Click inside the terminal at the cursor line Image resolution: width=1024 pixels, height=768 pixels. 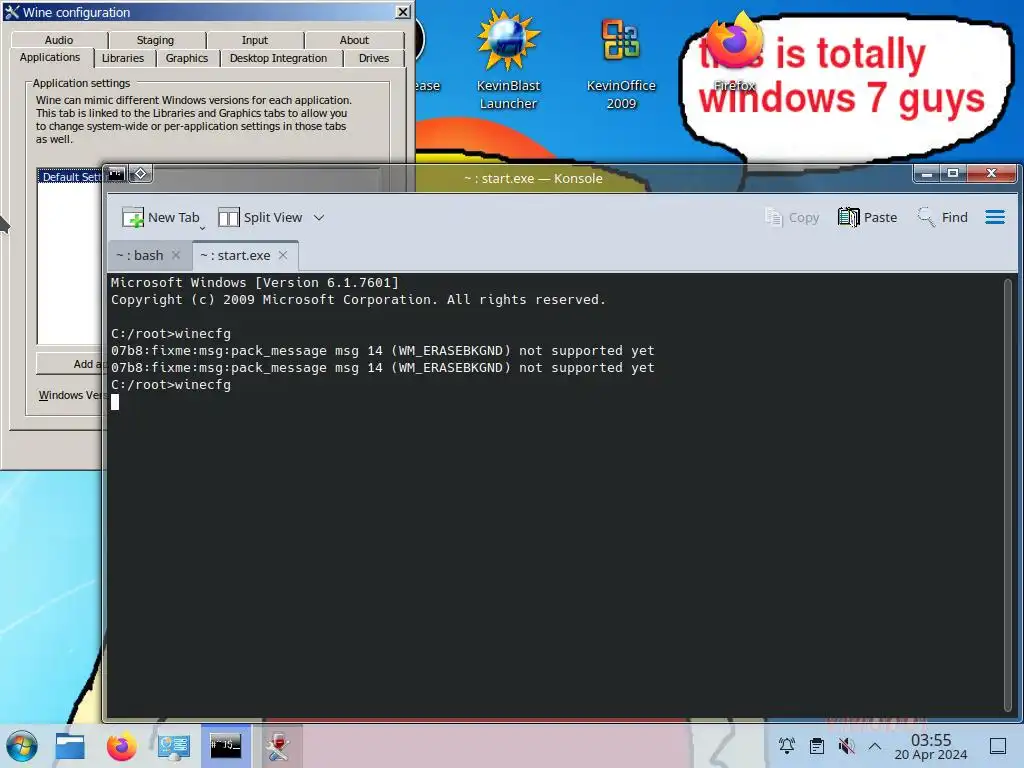pyautogui.click(x=115, y=402)
